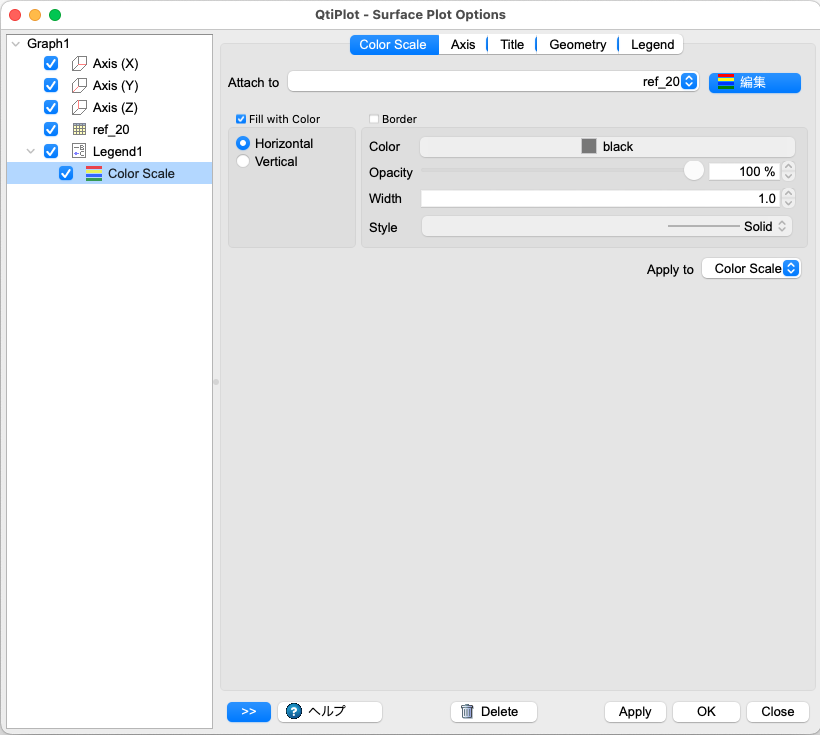This screenshot has height=735, width=820.
Task: Click the >> collapse panel button
Action: coord(249,711)
